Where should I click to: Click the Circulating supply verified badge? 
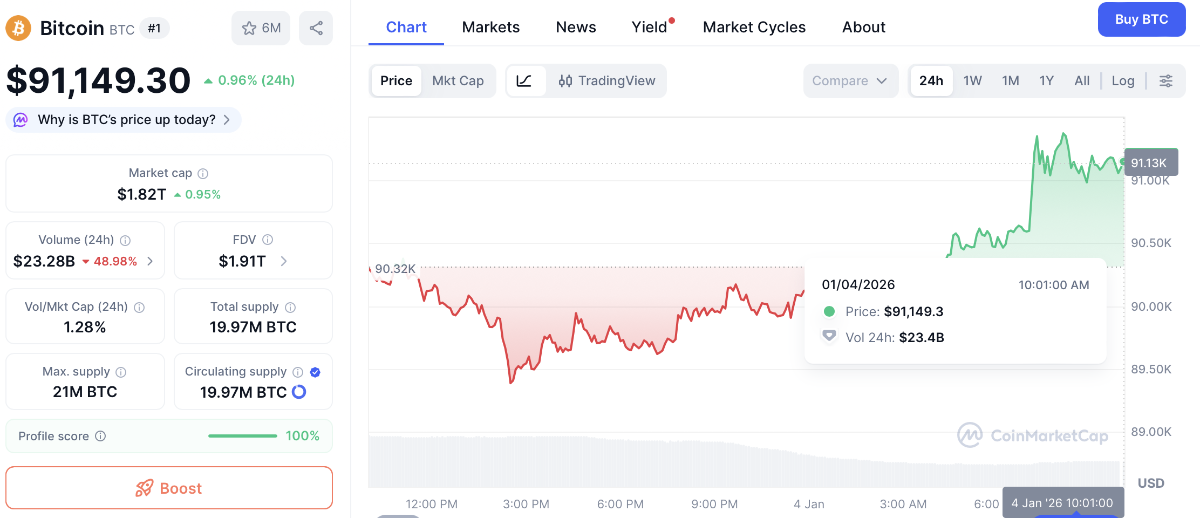click(315, 372)
